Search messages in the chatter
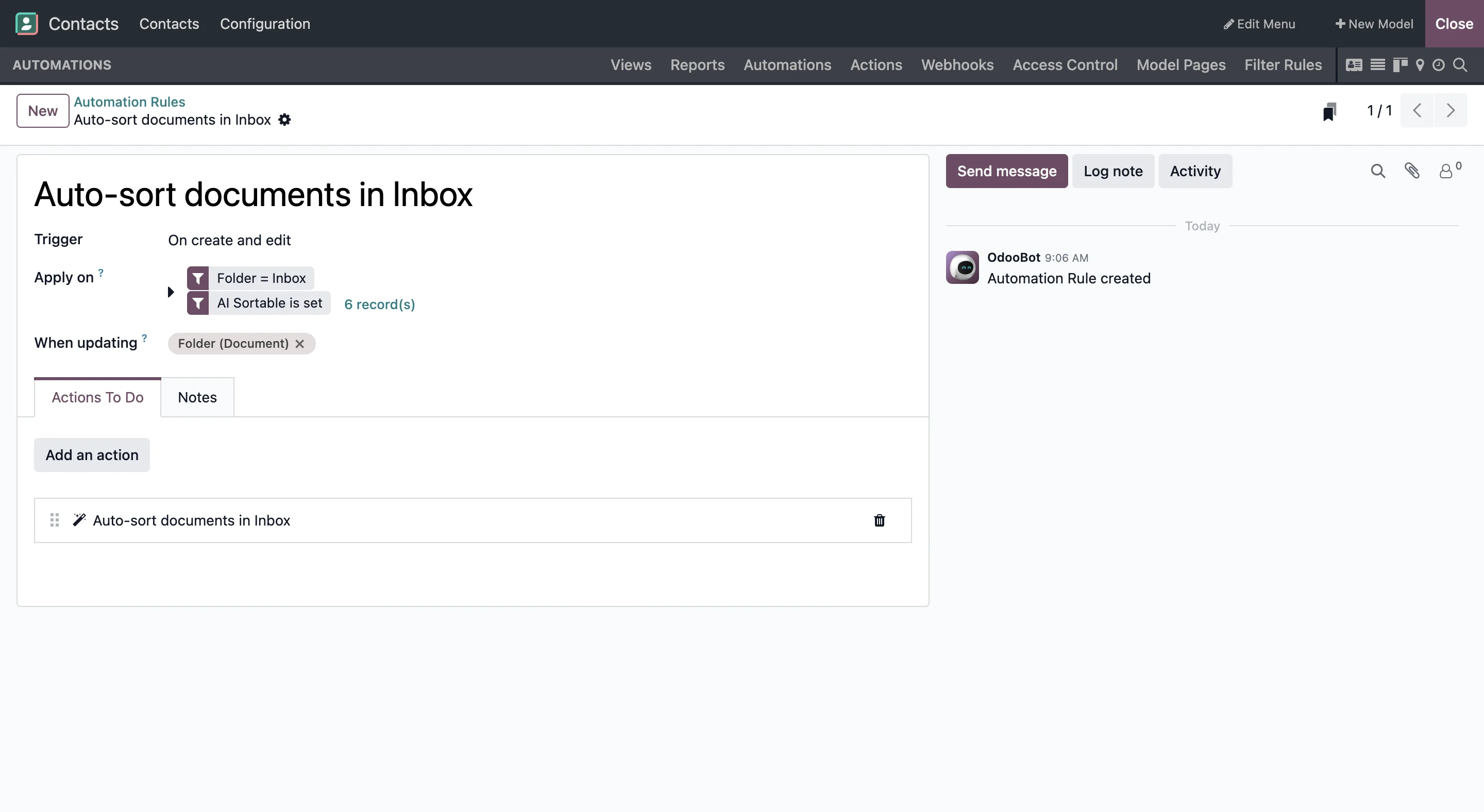The height and width of the screenshot is (812, 1484). click(x=1377, y=171)
